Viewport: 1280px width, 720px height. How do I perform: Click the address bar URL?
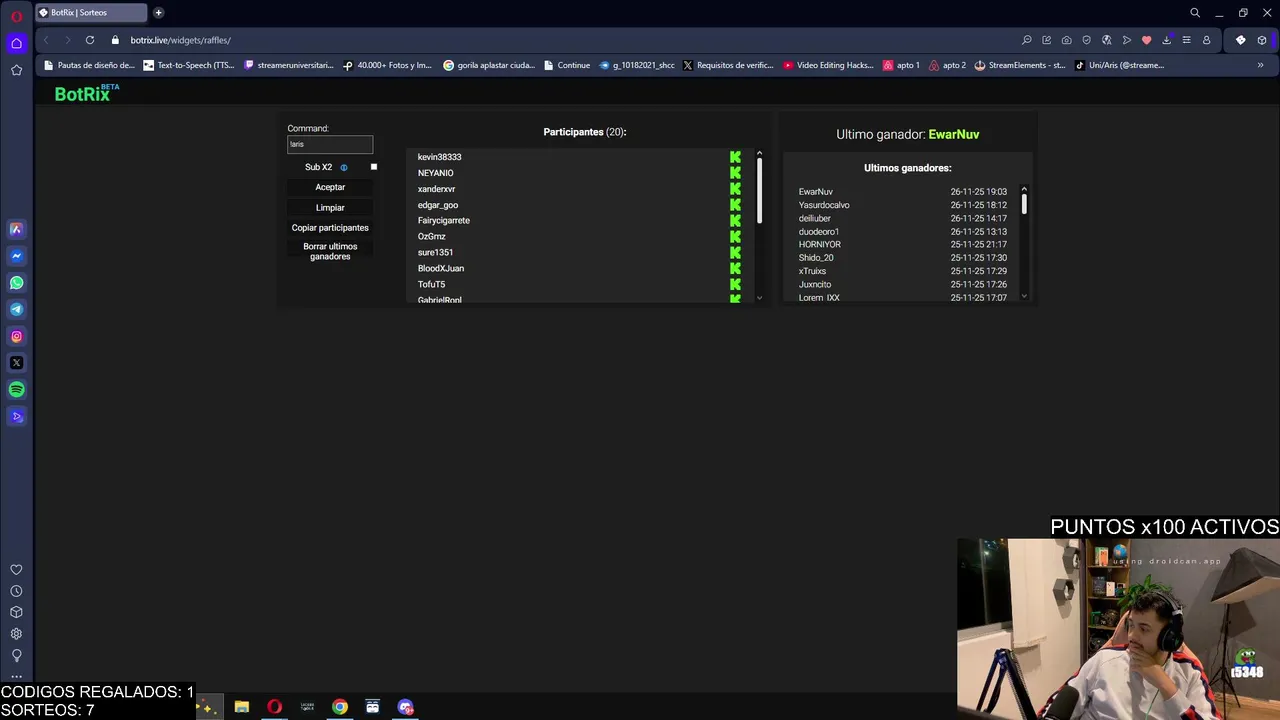click(x=181, y=40)
